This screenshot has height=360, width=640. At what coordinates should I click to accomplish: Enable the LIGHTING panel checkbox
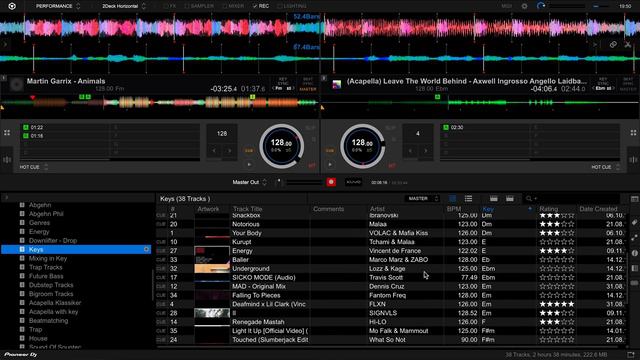[x=280, y=6]
